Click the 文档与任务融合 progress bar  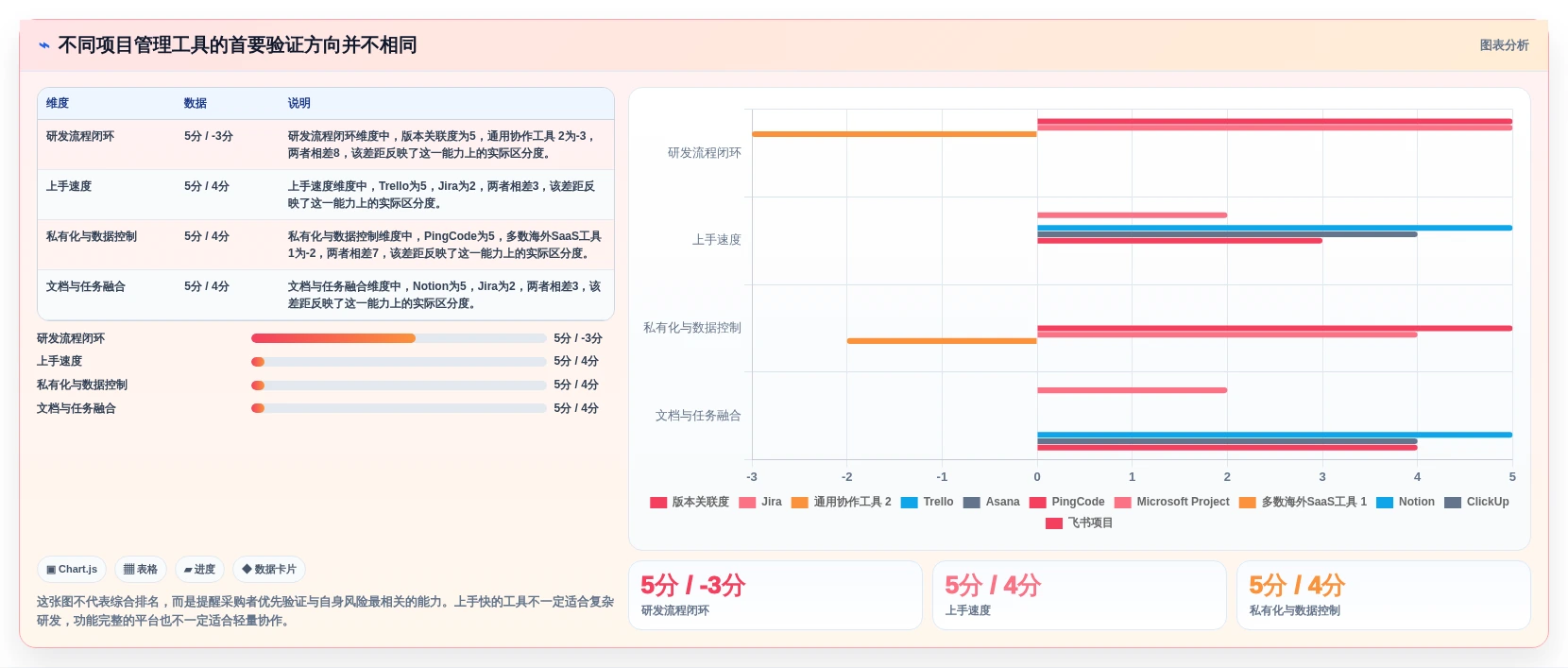[x=399, y=408]
